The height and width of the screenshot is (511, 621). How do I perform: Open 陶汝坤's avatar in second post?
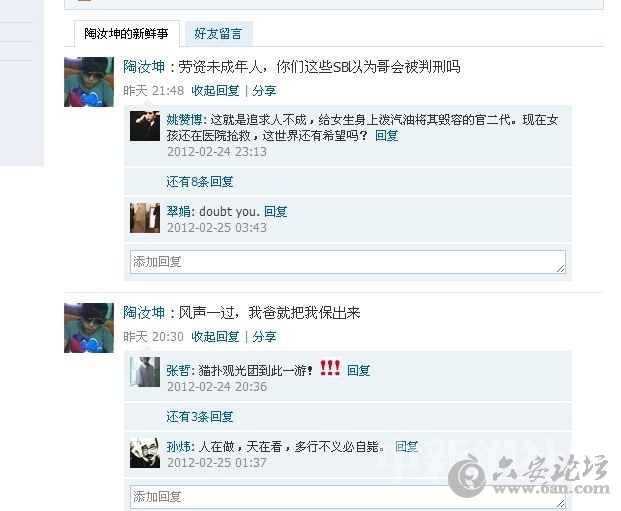[89, 328]
